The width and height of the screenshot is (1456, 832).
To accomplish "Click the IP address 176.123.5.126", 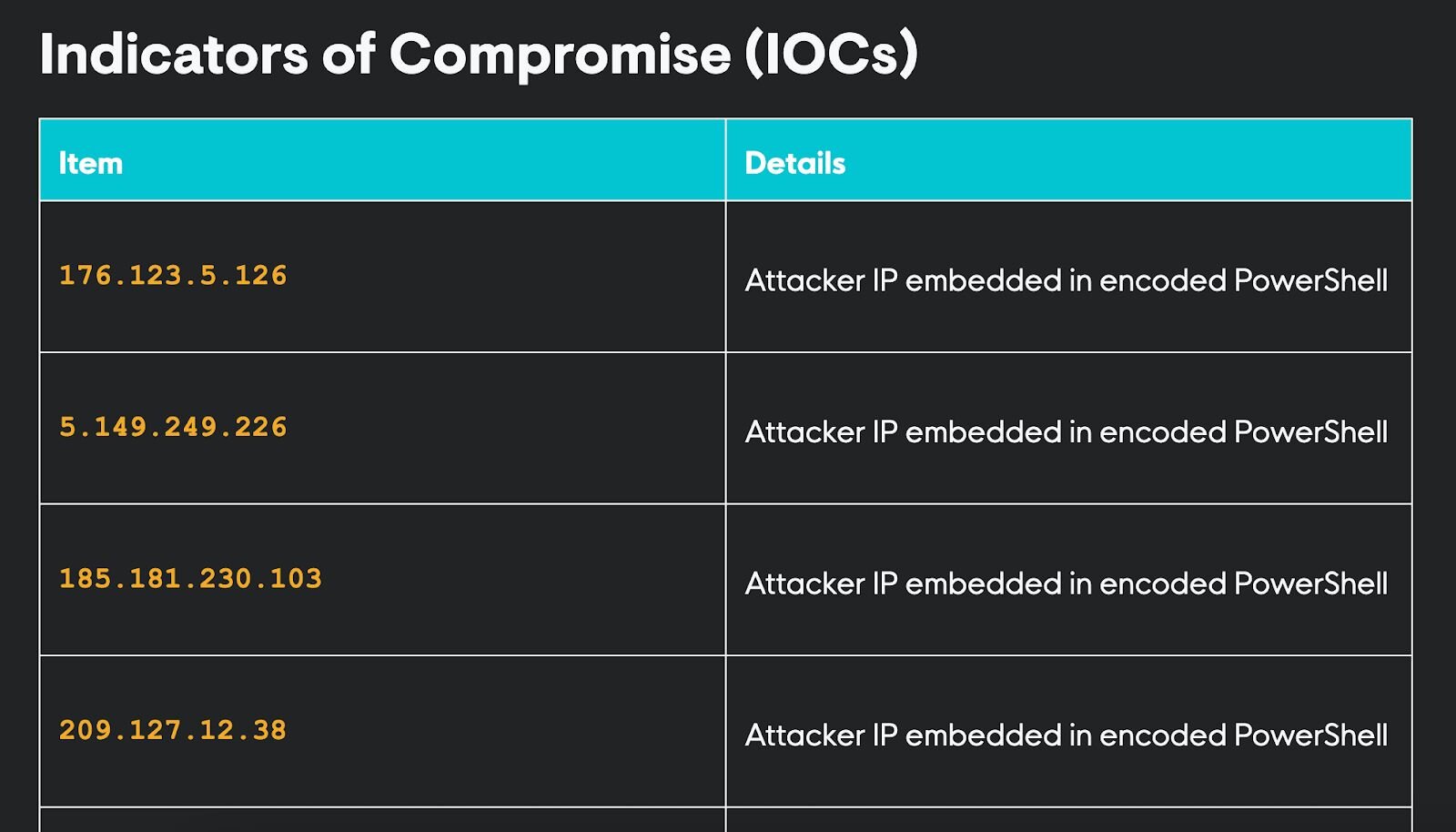I will pyautogui.click(x=173, y=276).
